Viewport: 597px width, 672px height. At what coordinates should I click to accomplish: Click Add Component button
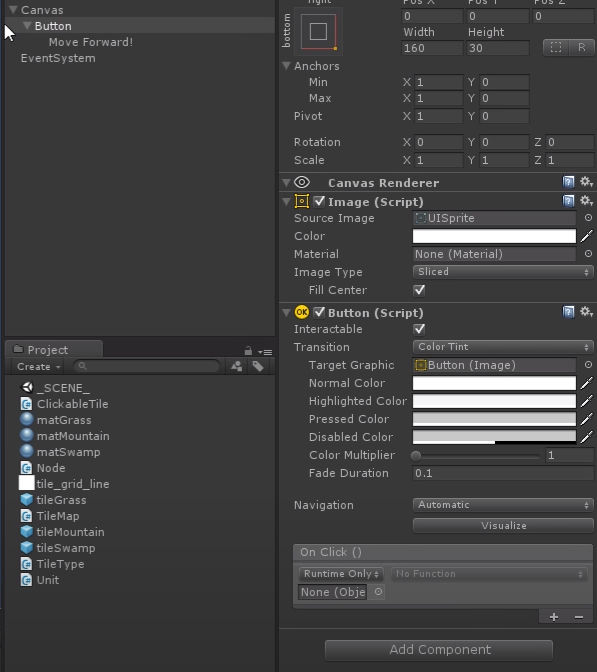pyautogui.click(x=439, y=650)
